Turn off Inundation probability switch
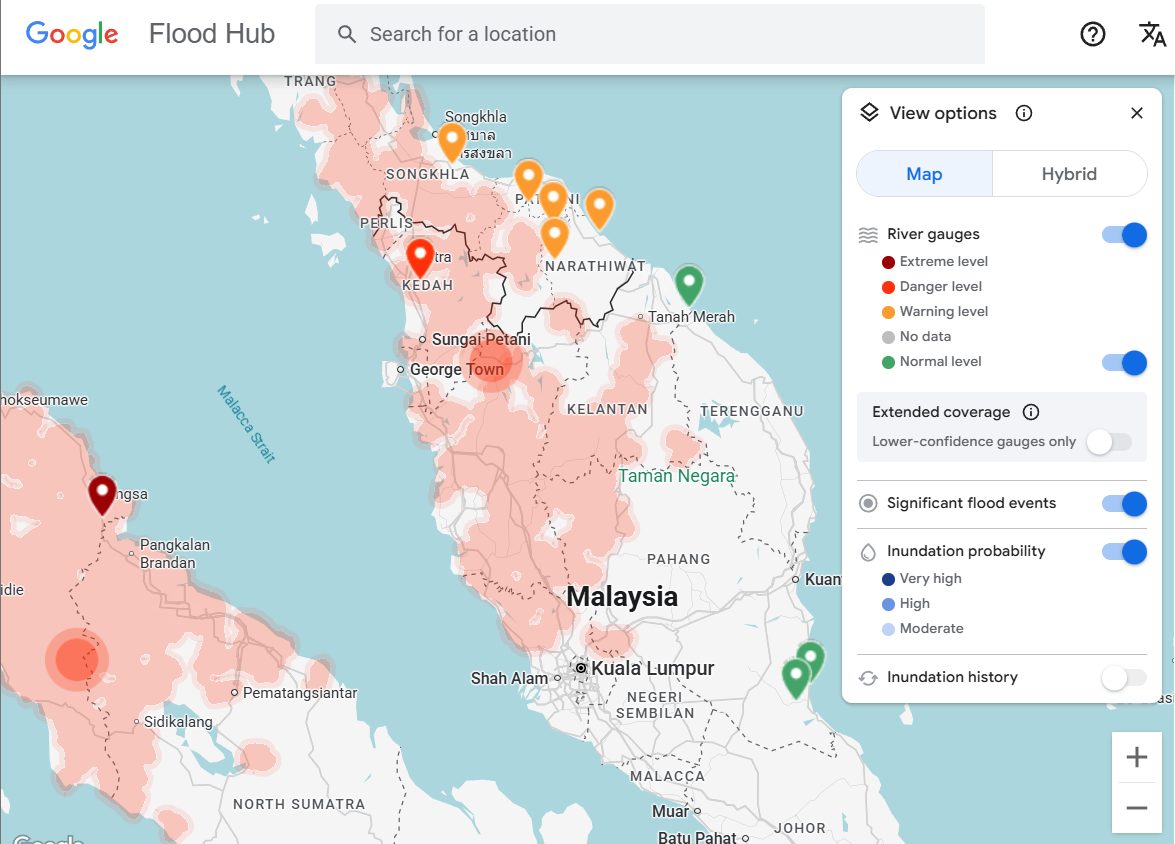Viewport: 1175px width, 844px height. [1124, 551]
